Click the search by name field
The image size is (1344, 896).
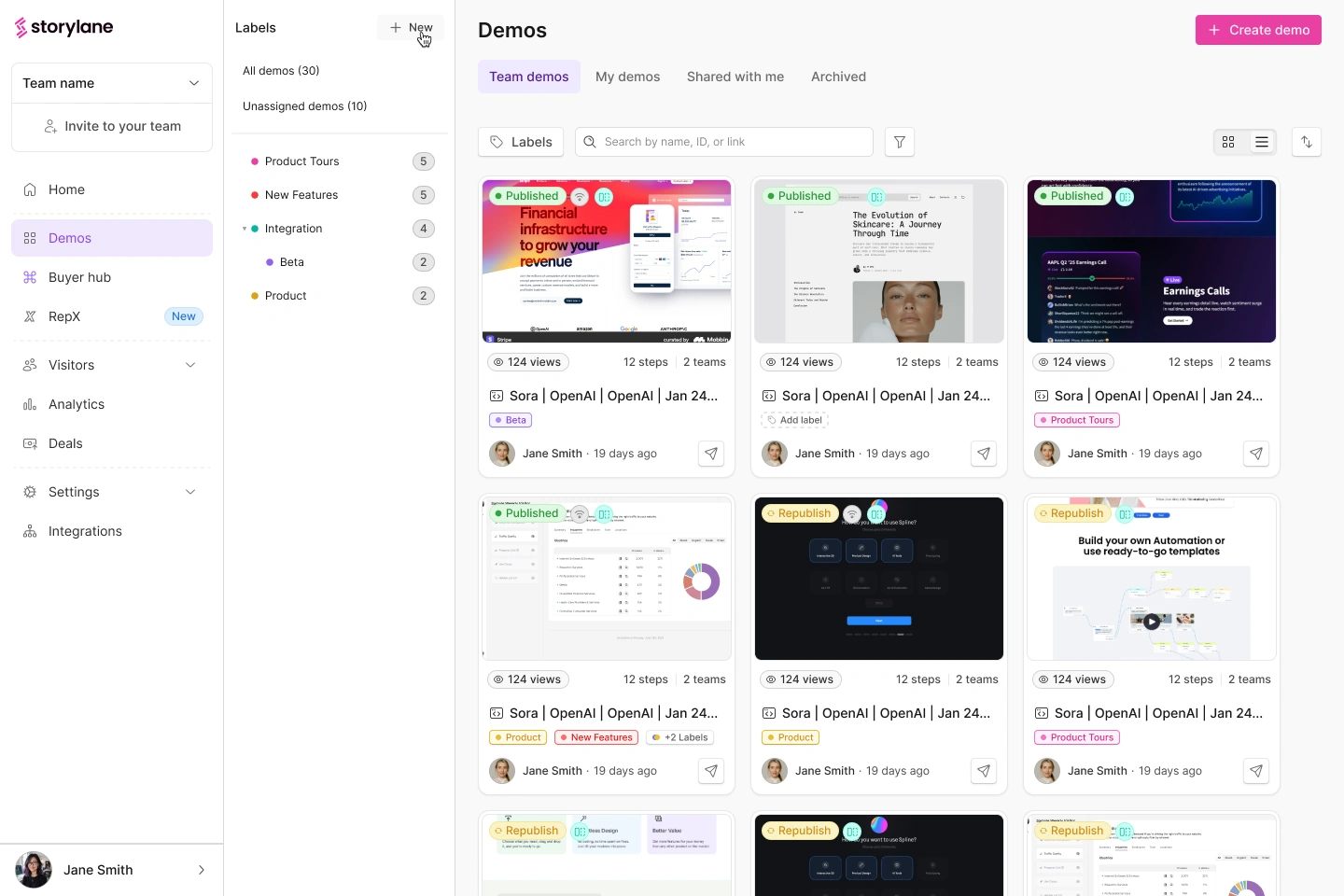(x=724, y=142)
